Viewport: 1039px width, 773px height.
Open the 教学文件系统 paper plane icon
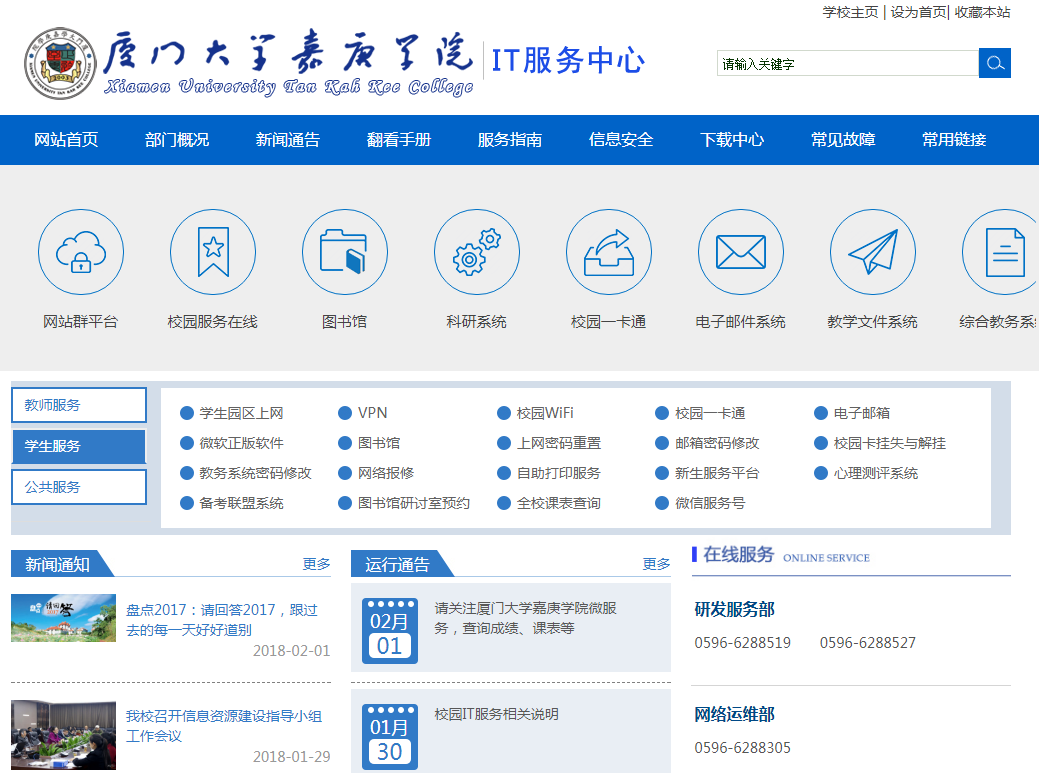tap(873, 252)
